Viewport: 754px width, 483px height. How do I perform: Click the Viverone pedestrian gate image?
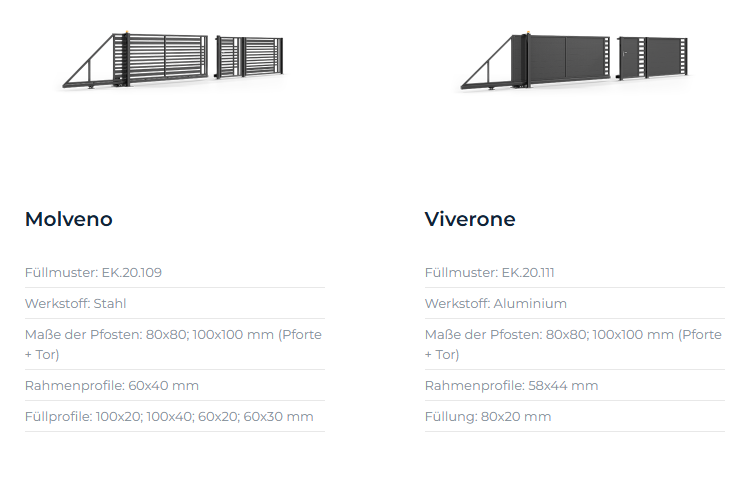pyautogui.click(x=650, y=58)
